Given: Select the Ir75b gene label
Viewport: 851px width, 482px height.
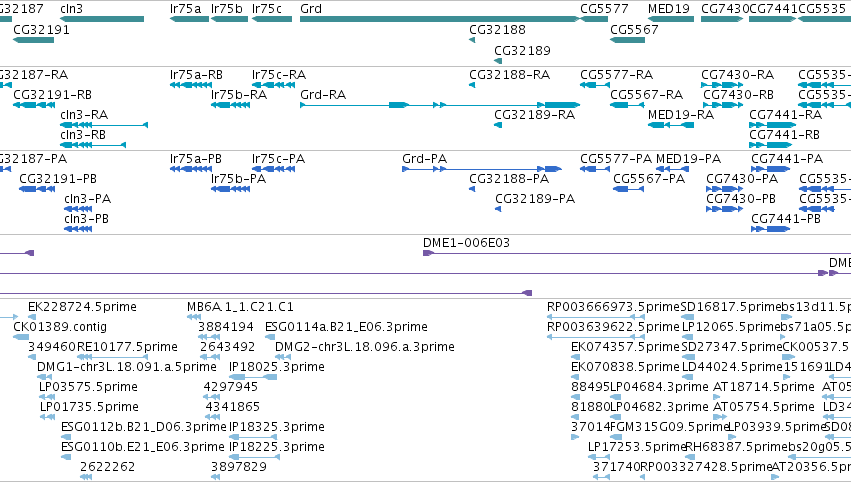Looking at the screenshot, I should point(227,9).
